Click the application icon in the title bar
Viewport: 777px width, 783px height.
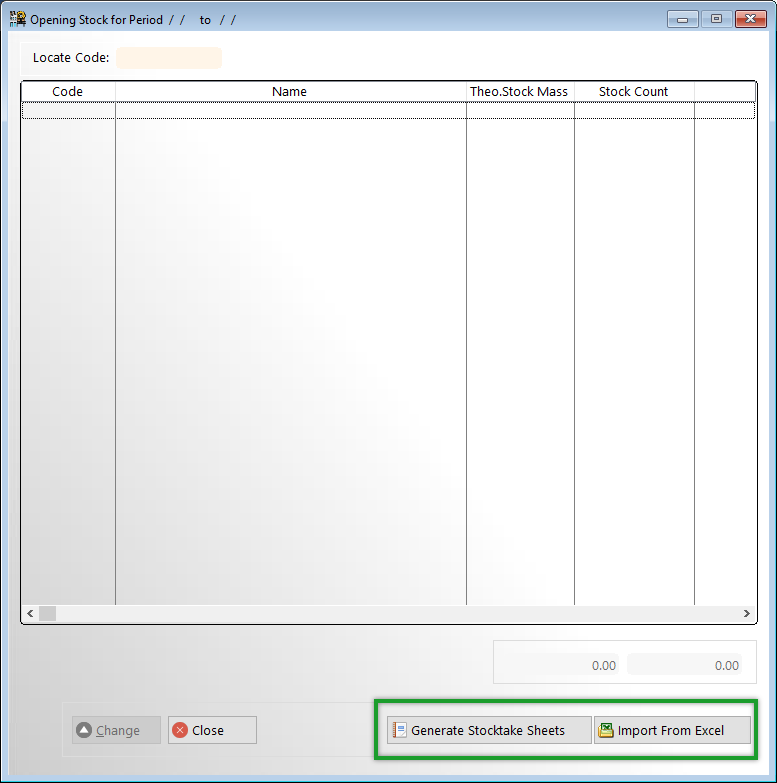pos(18,19)
